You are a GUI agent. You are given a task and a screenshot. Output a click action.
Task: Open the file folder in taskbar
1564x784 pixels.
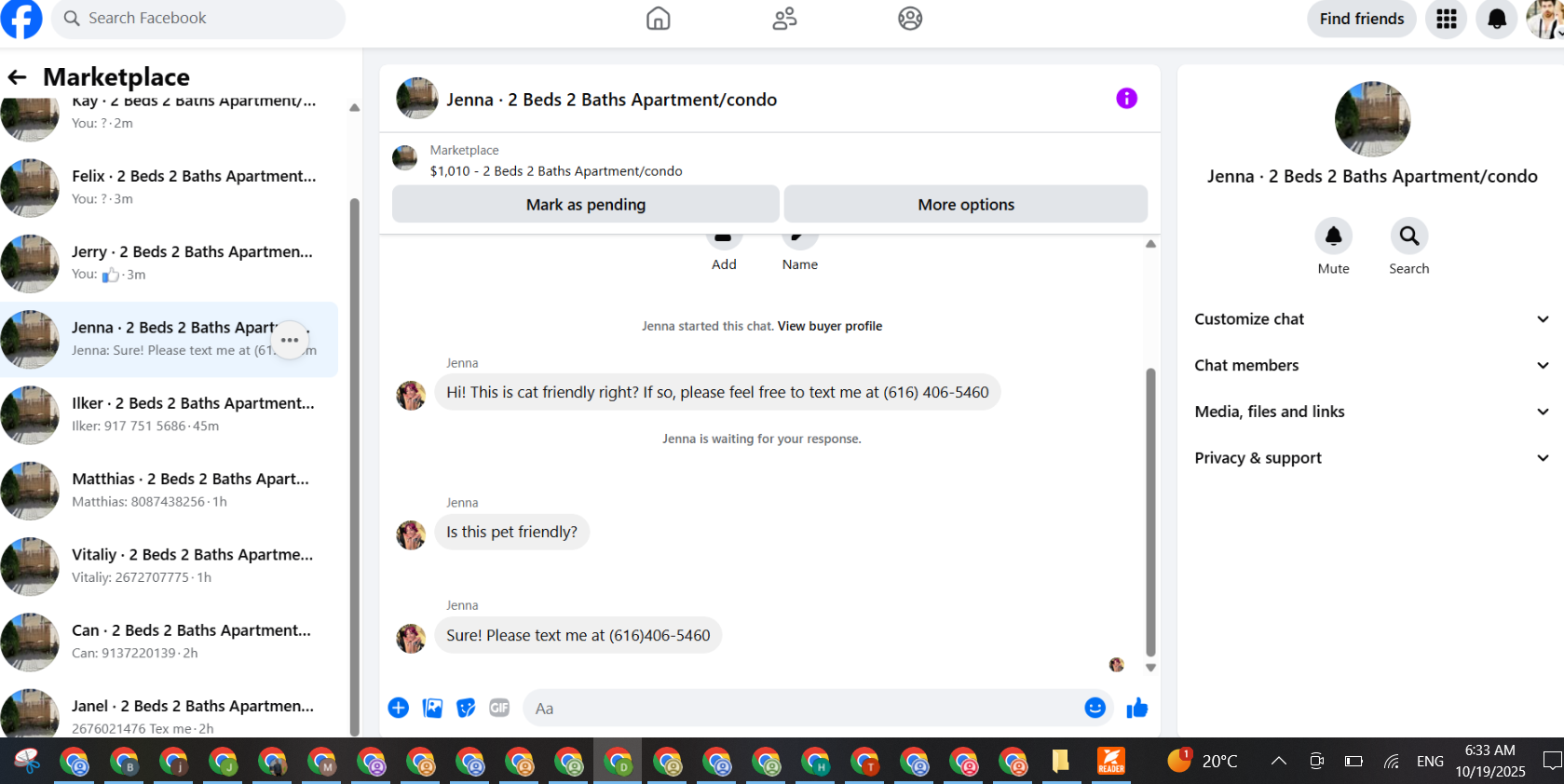coord(1061,762)
